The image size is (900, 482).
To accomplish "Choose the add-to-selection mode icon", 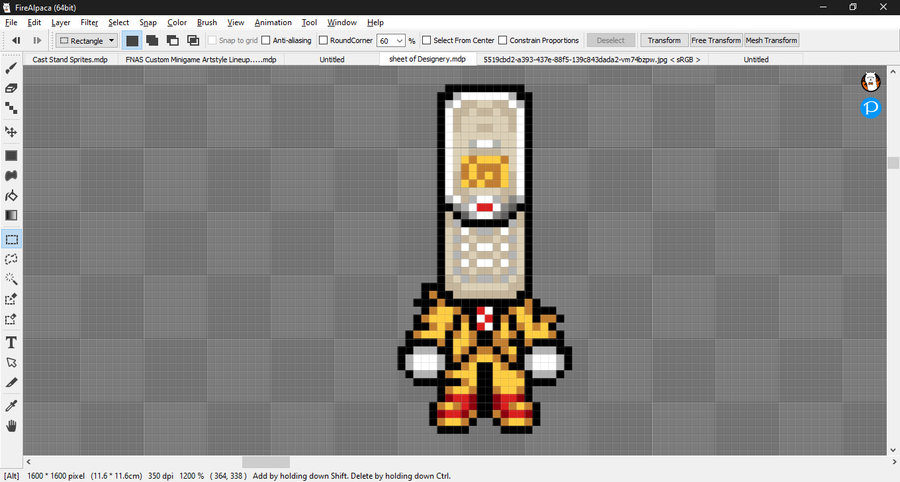I will pos(152,40).
